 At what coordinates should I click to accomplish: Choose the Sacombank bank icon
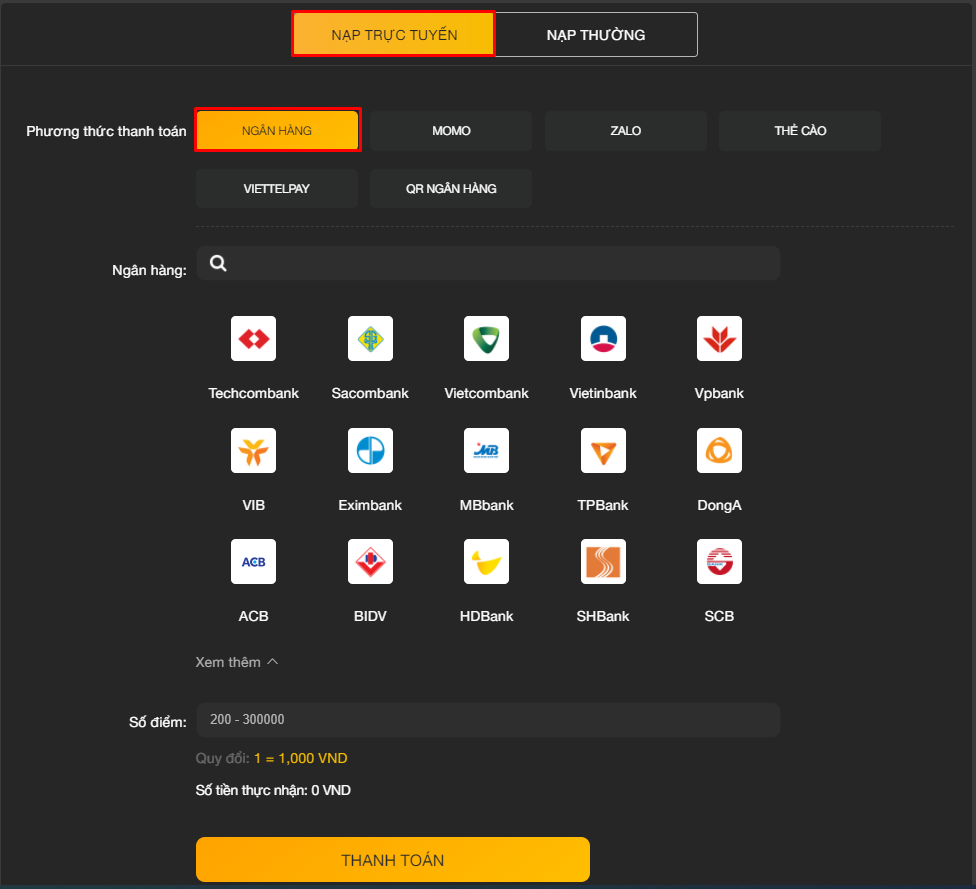pyautogui.click(x=370, y=339)
